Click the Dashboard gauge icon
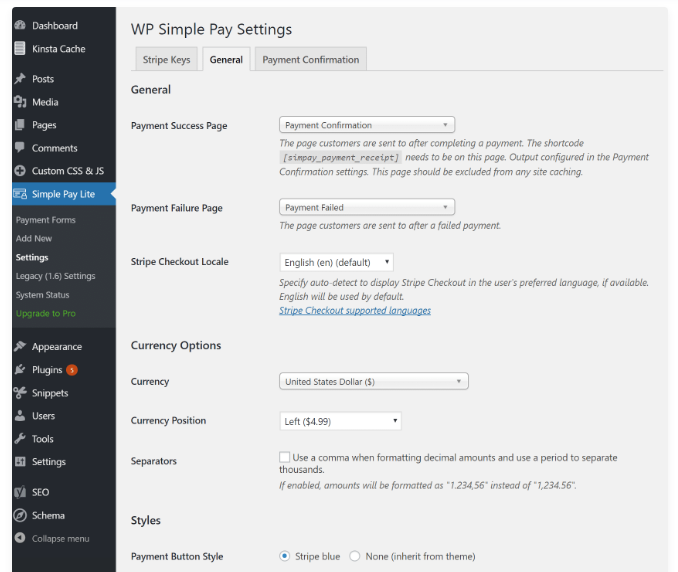The image size is (678, 572). point(20,25)
